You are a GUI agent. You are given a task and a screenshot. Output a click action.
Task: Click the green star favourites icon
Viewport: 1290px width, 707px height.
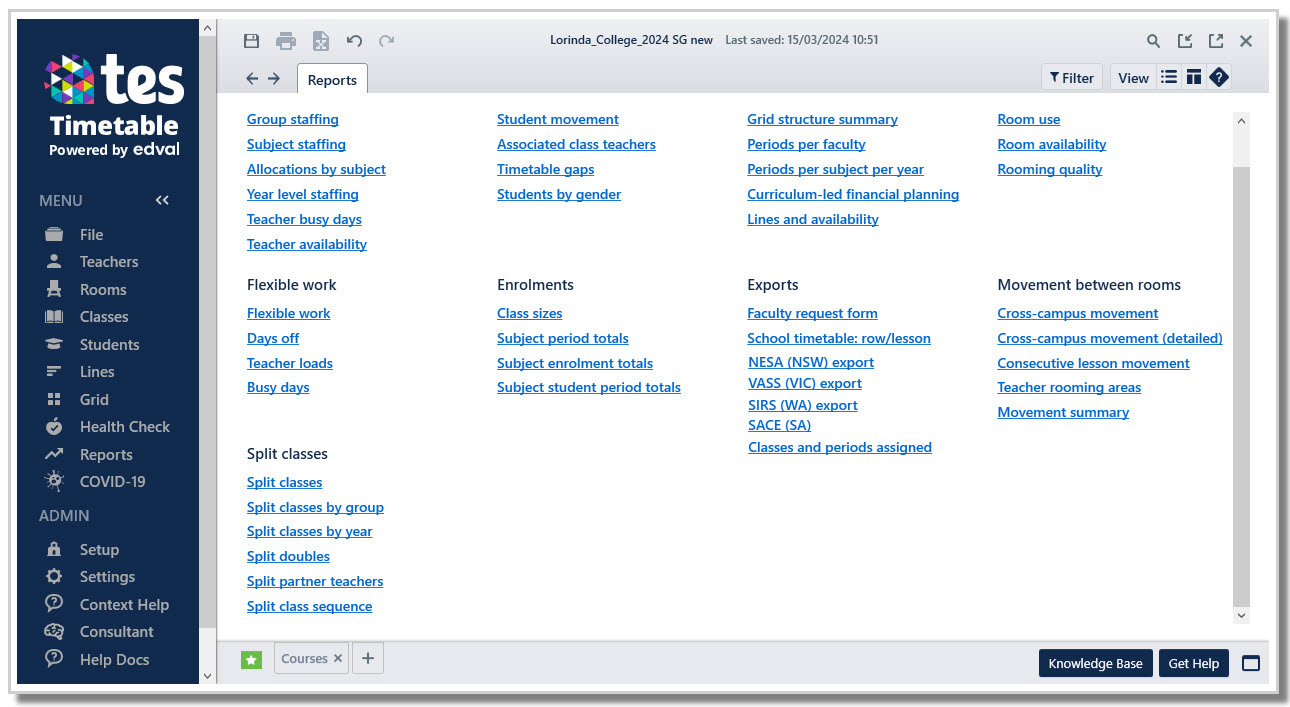click(251, 660)
